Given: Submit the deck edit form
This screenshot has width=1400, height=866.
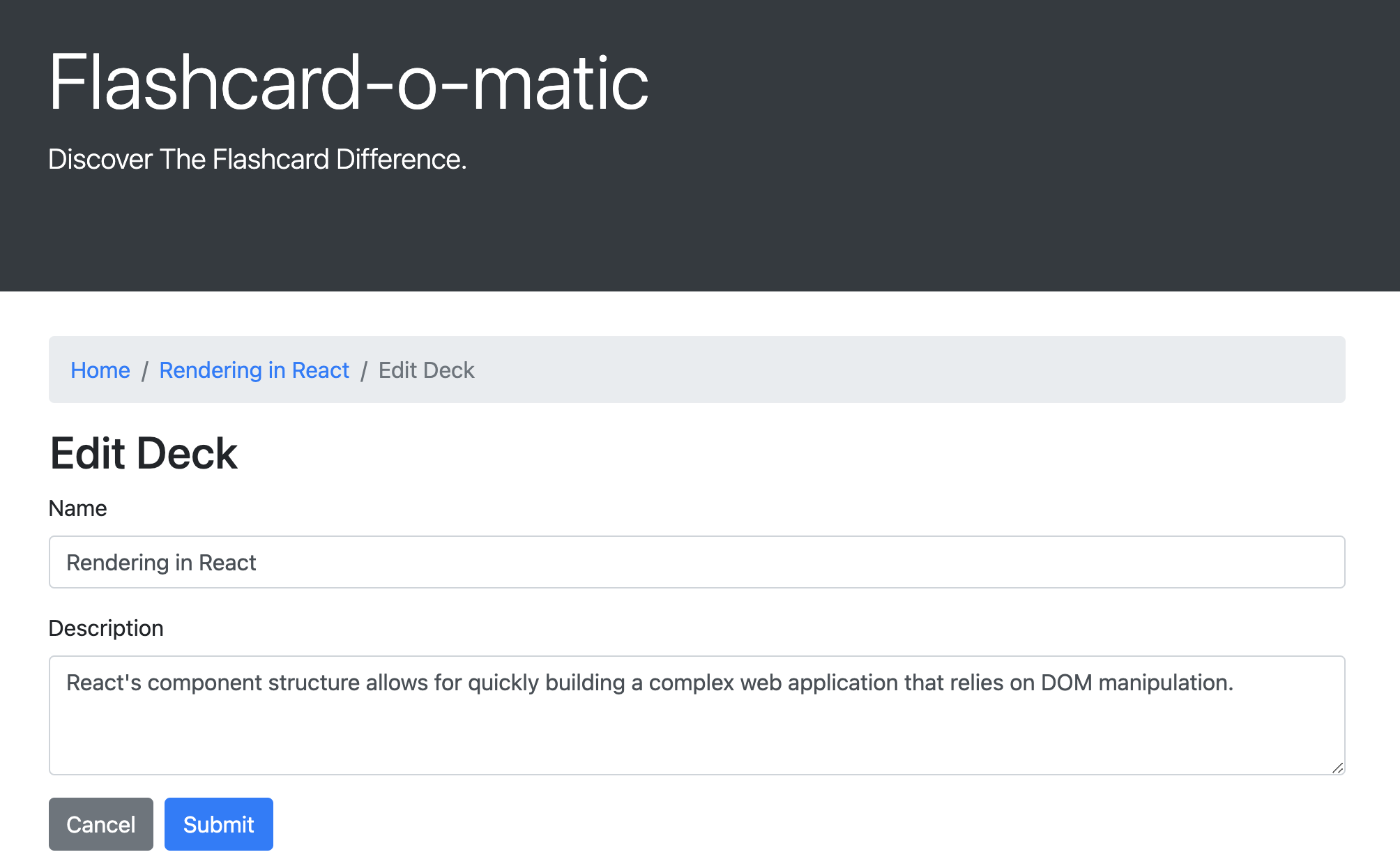Looking at the screenshot, I should (218, 823).
